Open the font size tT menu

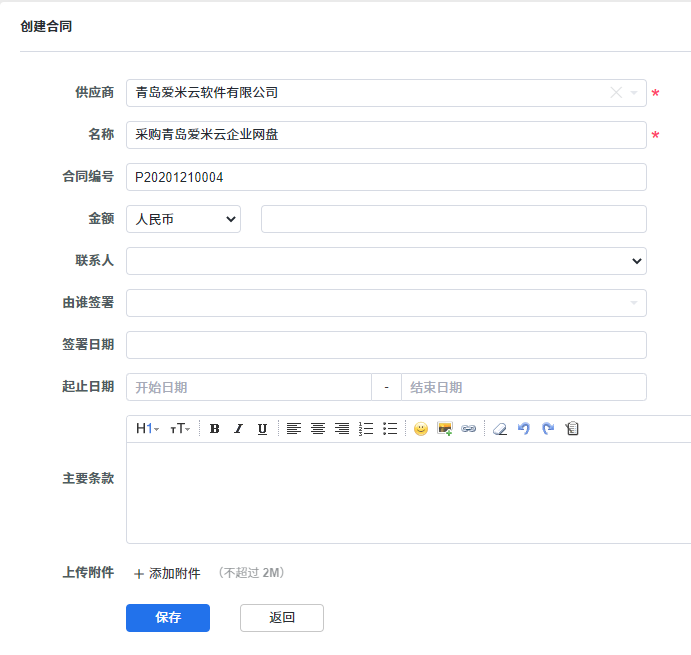click(x=180, y=428)
